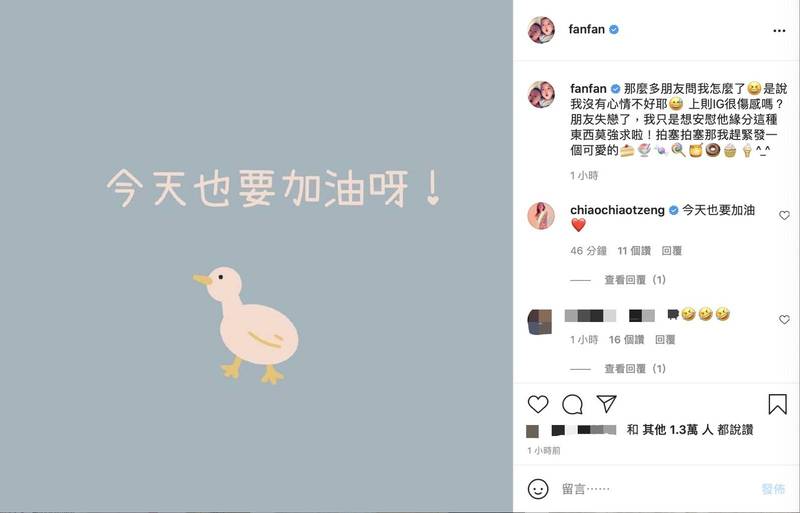800x513 pixels.
Task: Click the 發佈 post comment button
Action: point(773,489)
